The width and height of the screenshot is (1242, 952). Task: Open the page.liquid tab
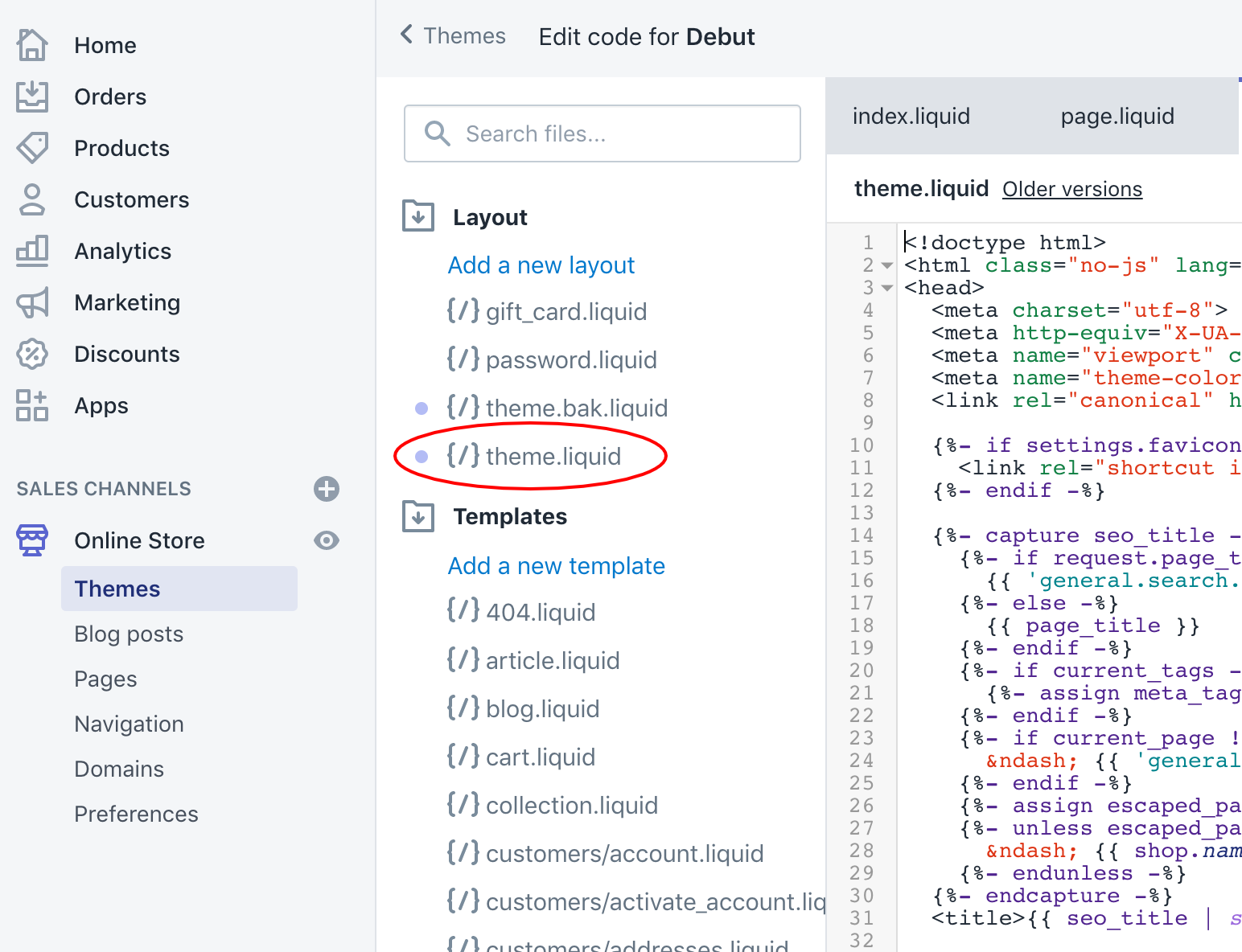1117,116
